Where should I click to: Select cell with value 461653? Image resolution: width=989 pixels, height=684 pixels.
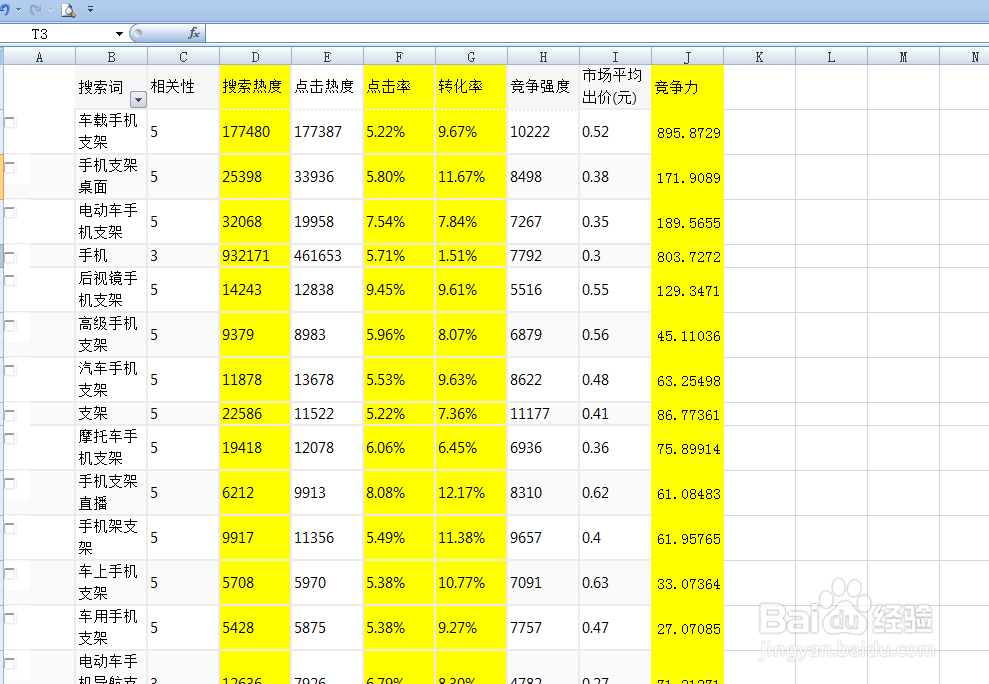[327, 256]
